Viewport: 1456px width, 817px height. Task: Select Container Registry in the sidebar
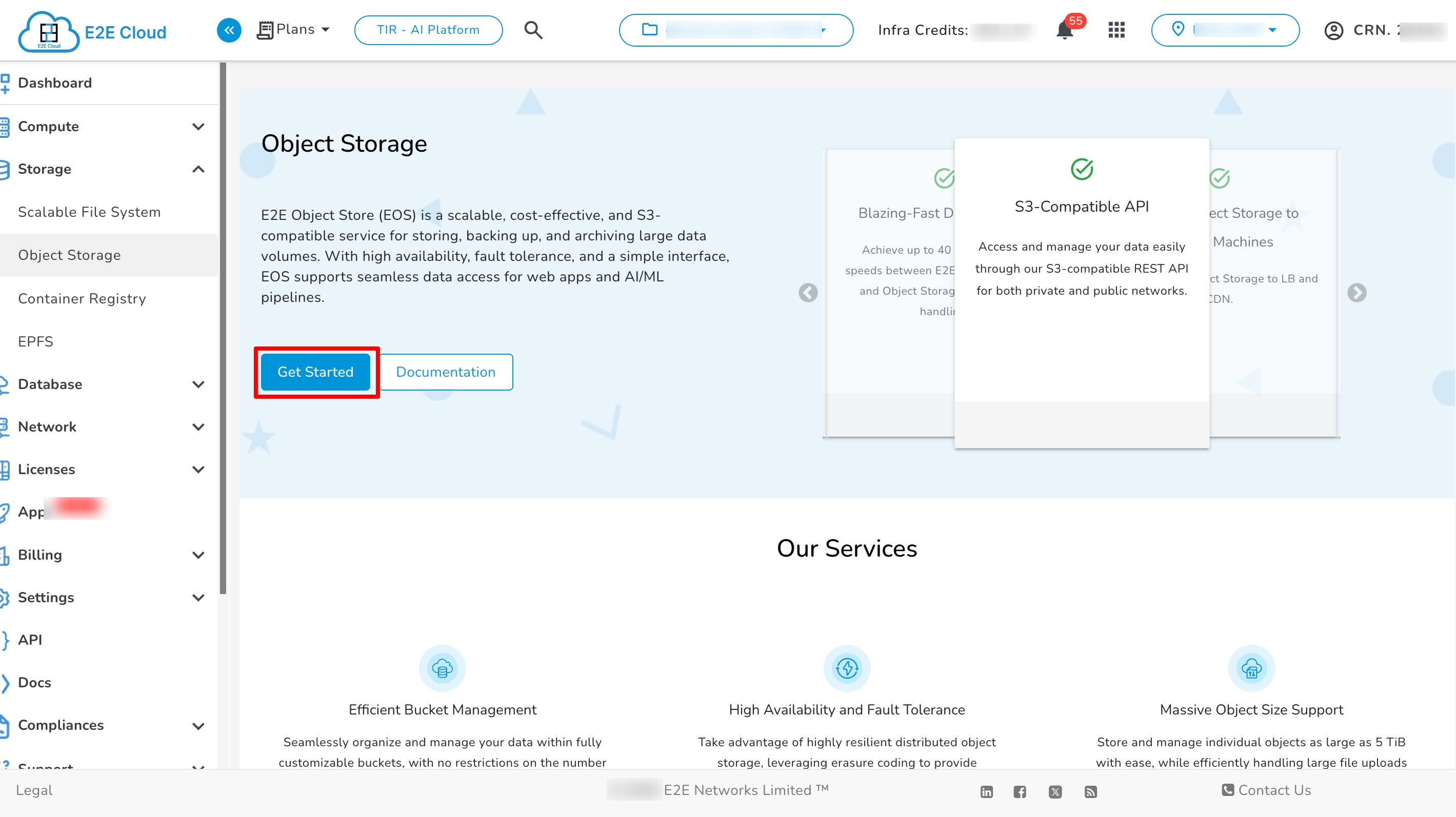click(x=82, y=298)
